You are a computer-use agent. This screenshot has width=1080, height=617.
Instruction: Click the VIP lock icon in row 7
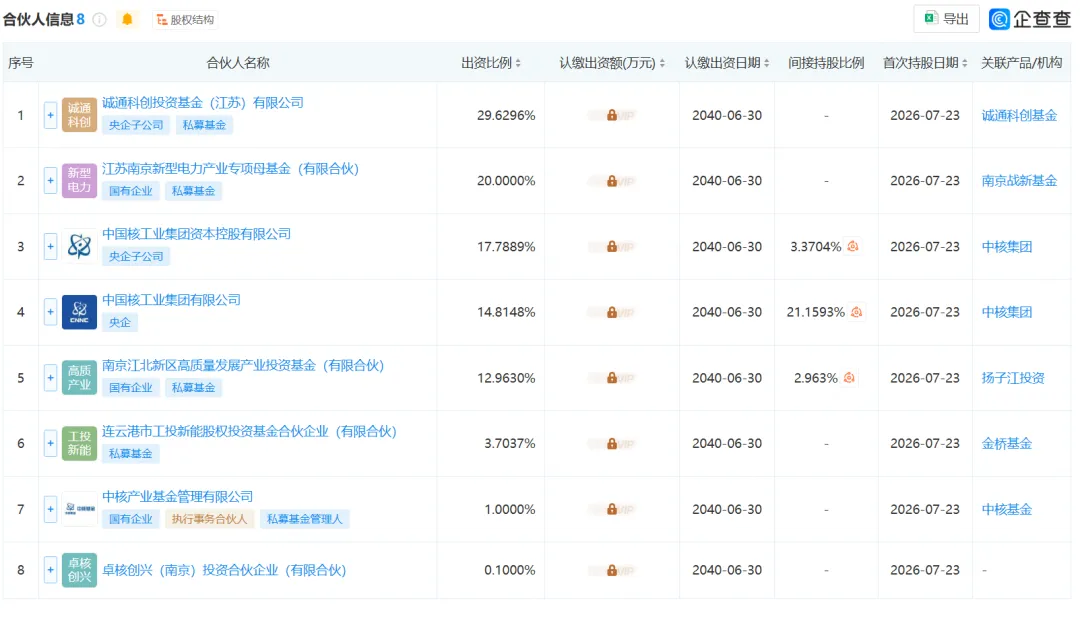[x=612, y=510]
